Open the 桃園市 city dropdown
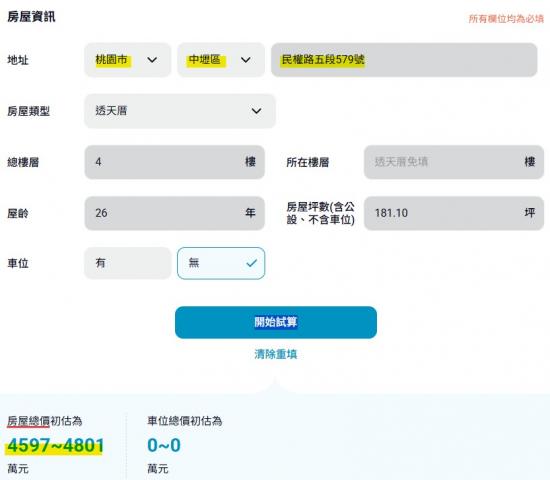Viewport: 550px width, 480px height. pyautogui.click(x=128, y=60)
